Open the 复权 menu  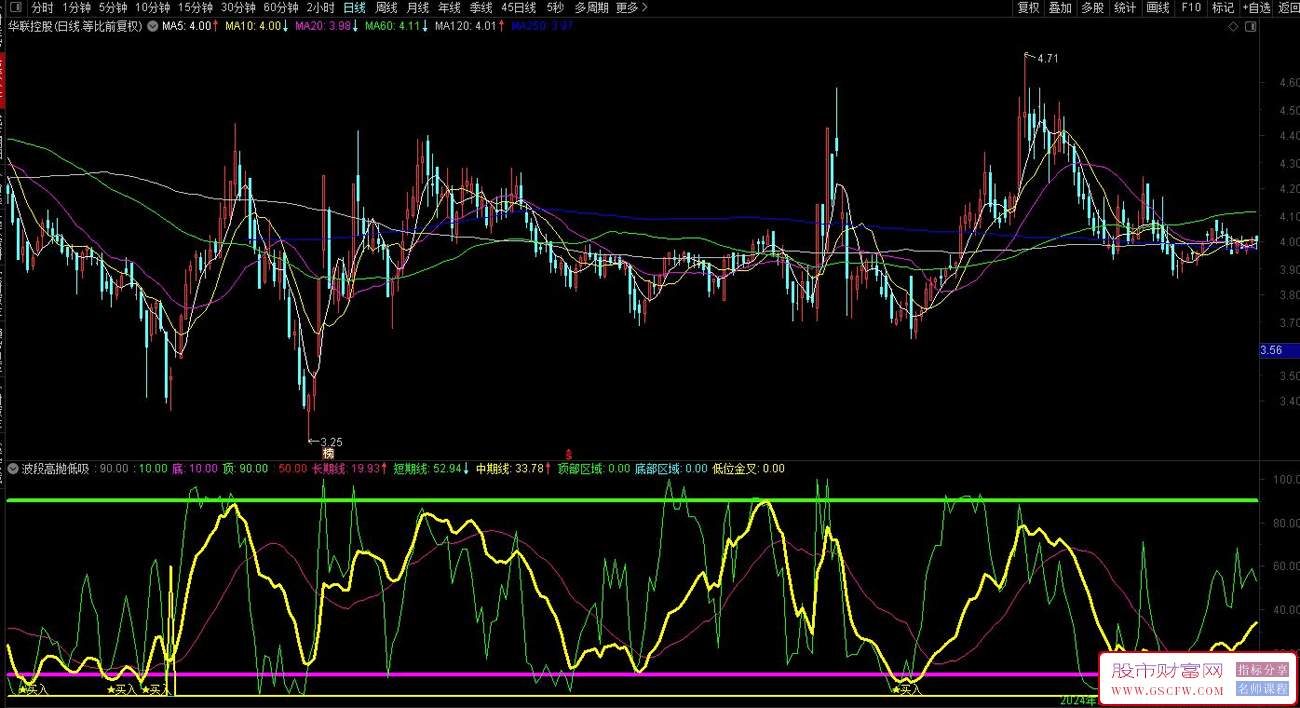1028,8
